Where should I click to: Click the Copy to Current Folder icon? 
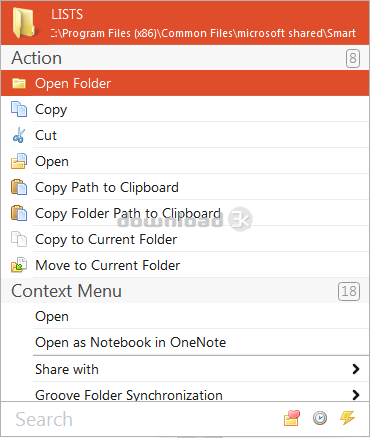(19, 239)
